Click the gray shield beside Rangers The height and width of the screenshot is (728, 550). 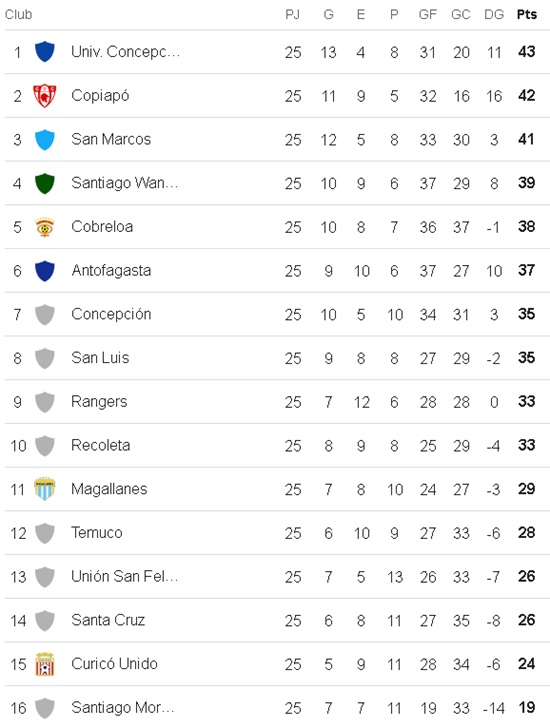pyautogui.click(x=45, y=402)
